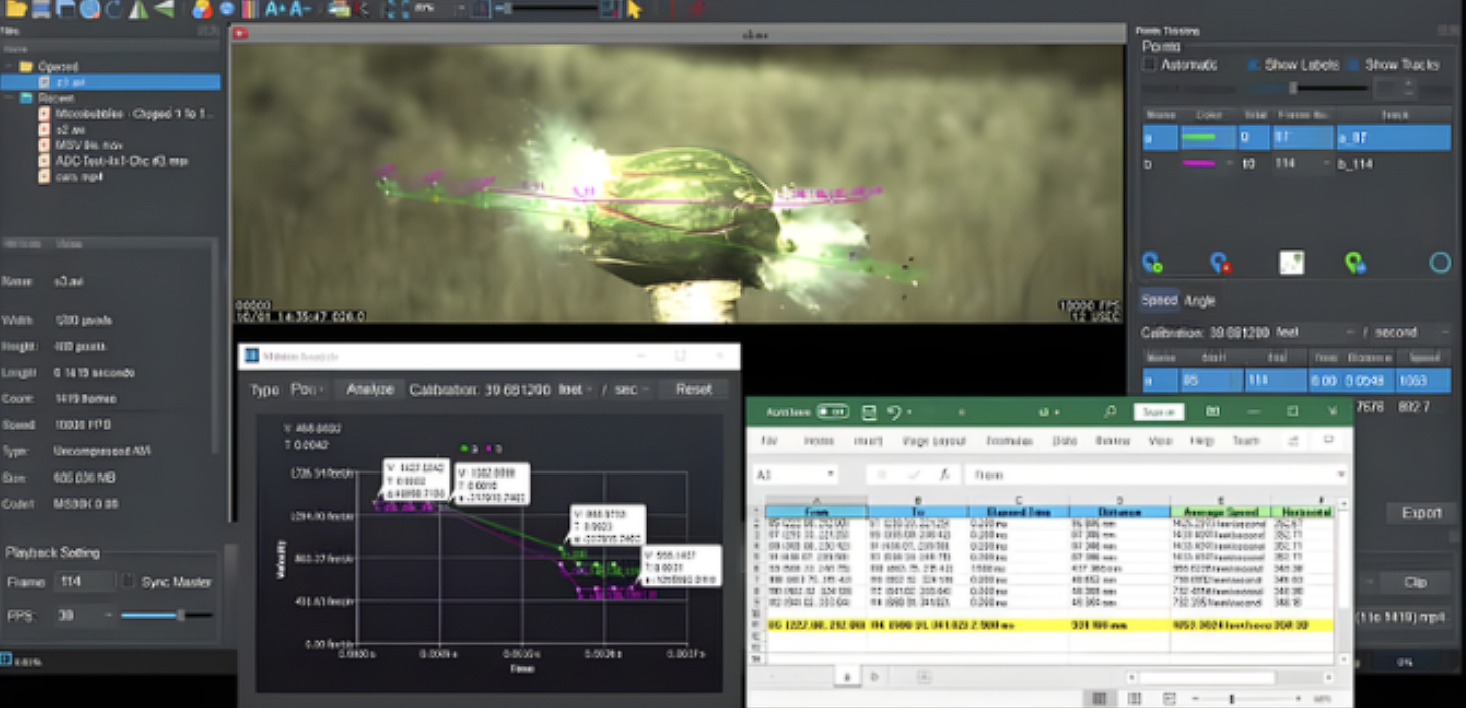
Task: Click the white flip triangle toolbar icon
Action: 139,9
